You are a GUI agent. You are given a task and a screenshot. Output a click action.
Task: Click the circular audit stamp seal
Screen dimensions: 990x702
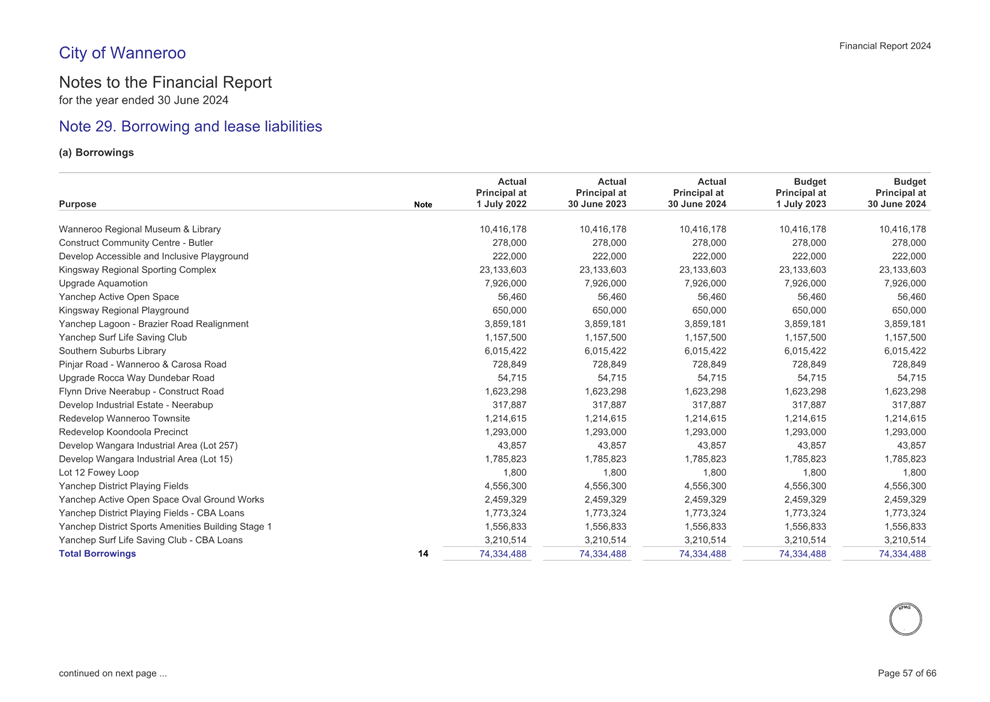click(907, 618)
